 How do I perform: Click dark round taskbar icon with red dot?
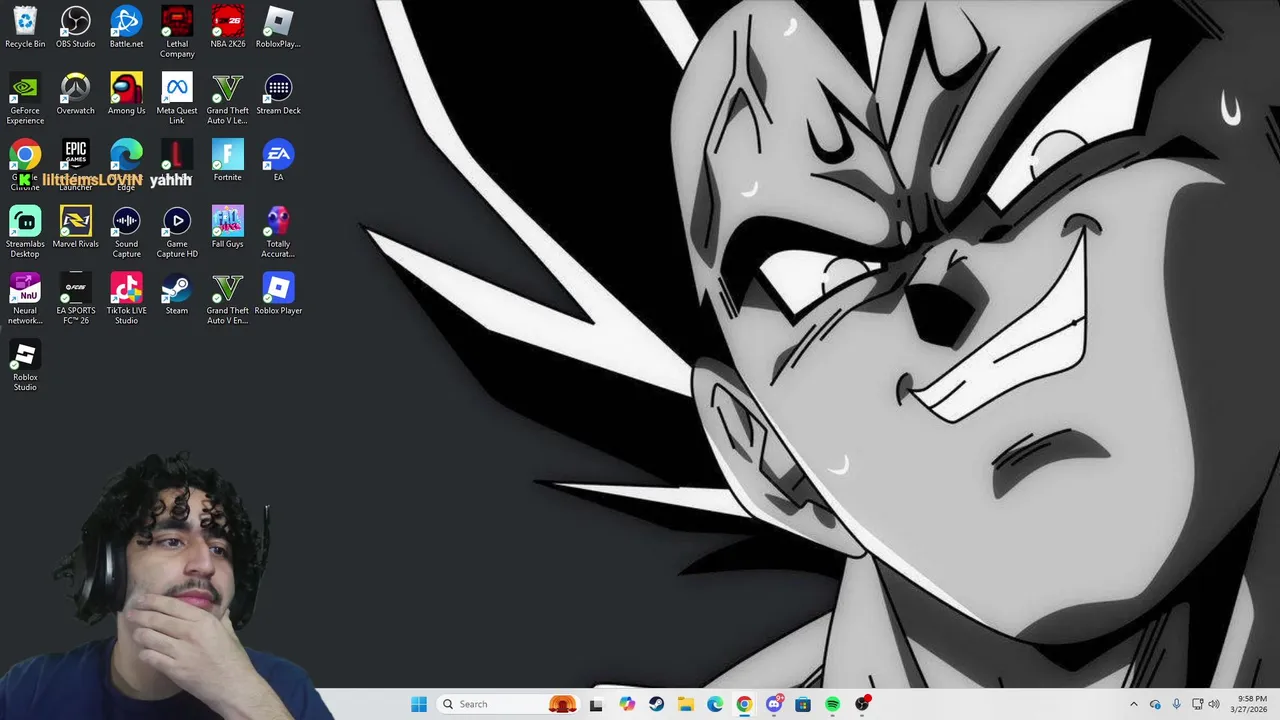pyautogui.click(x=863, y=704)
